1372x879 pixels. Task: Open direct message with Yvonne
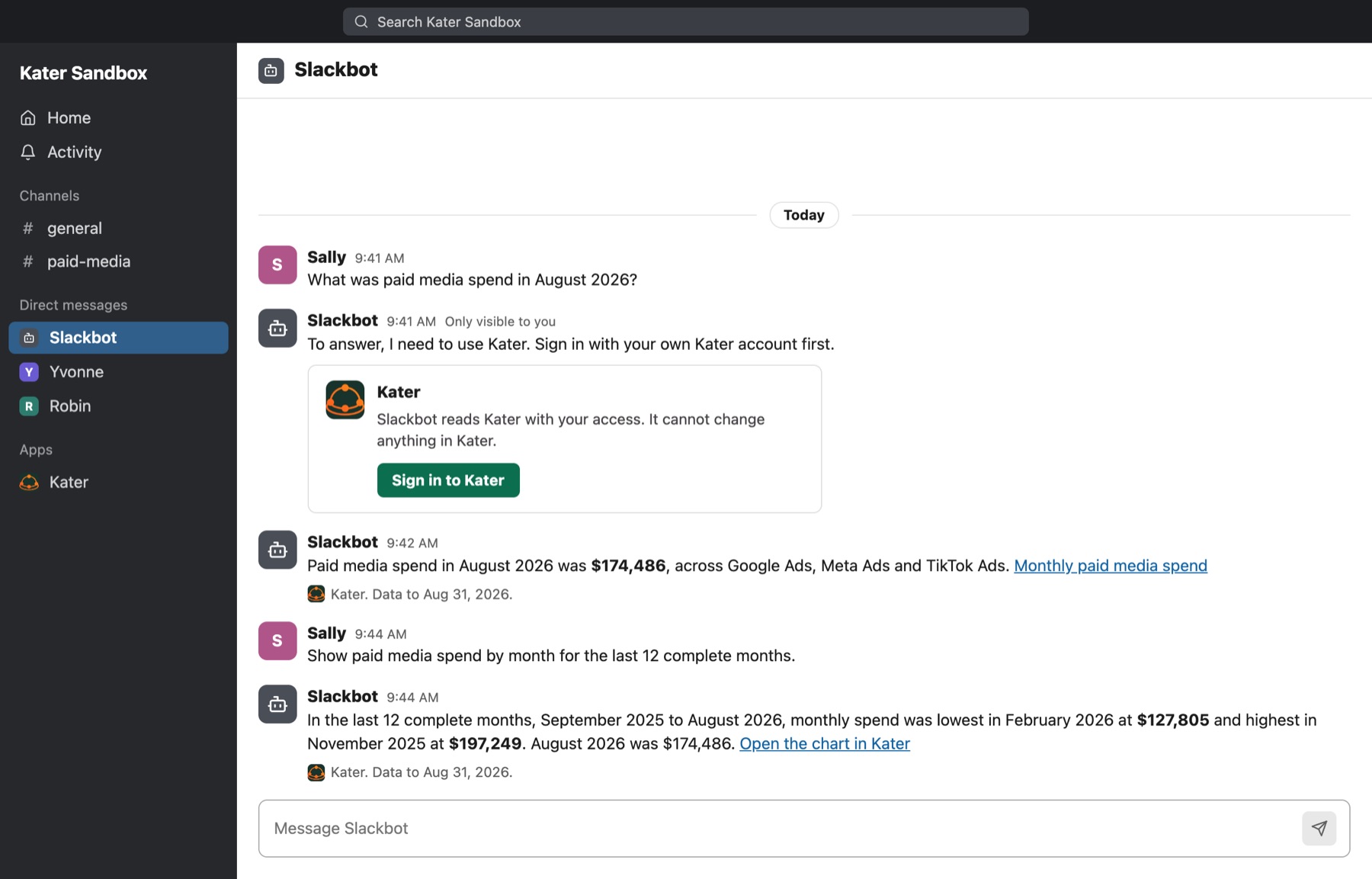(x=118, y=372)
